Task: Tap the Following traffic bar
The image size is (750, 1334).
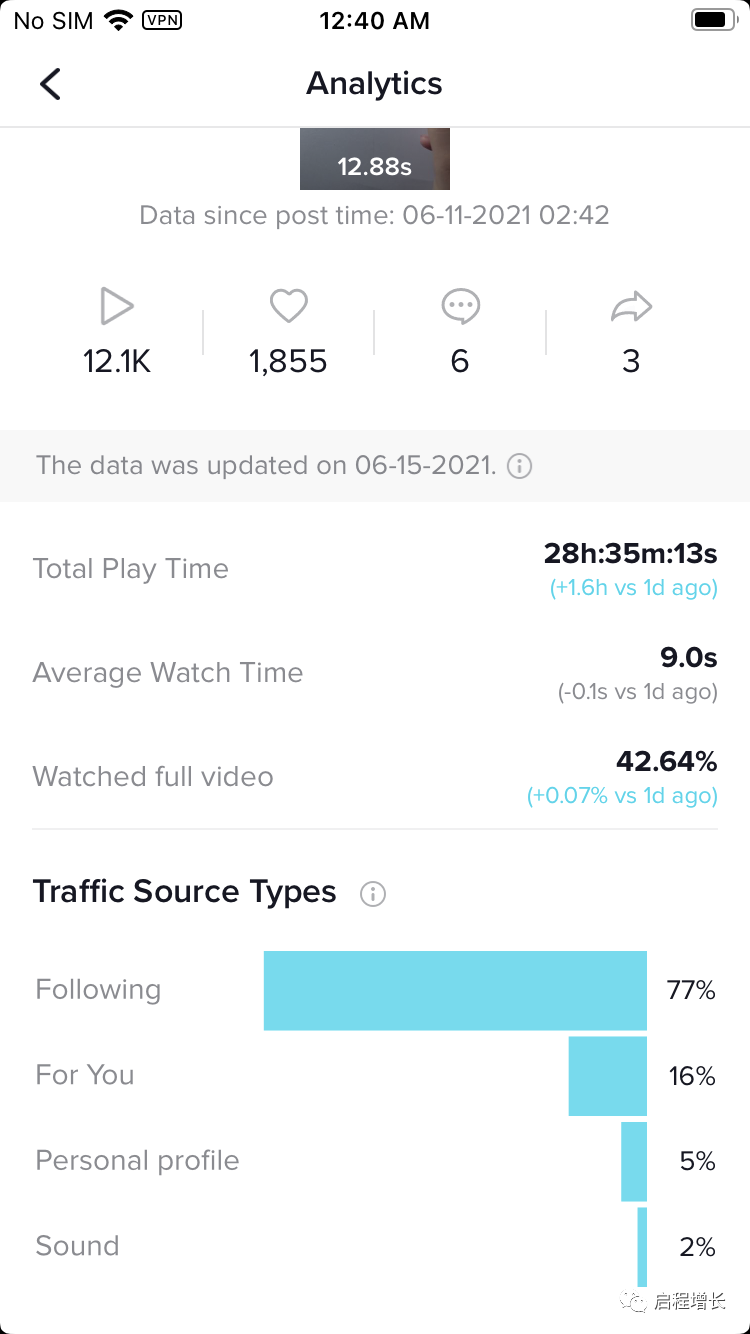Action: click(x=455, y=990)
